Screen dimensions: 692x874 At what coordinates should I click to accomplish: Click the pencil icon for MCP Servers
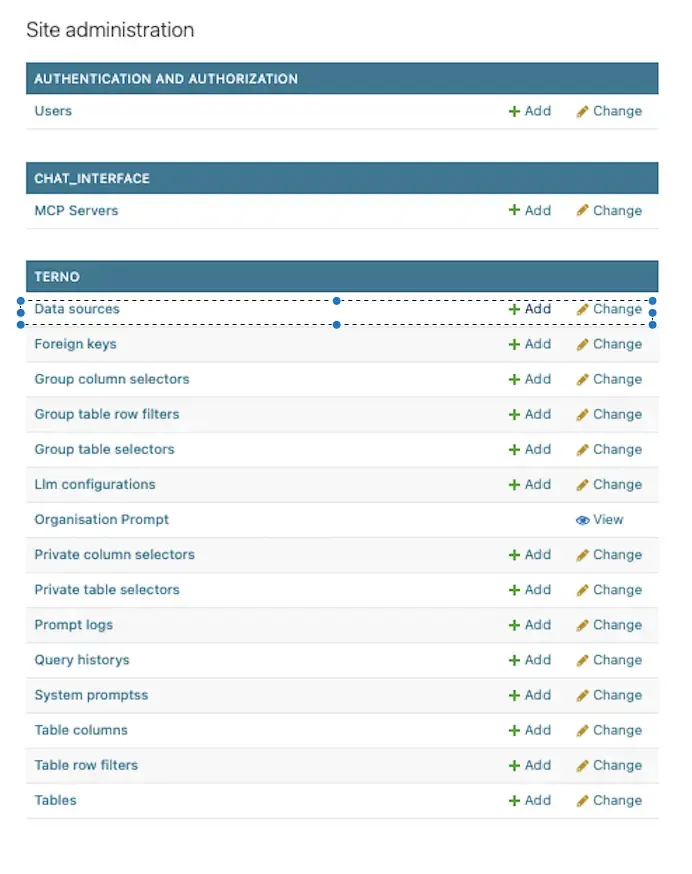point(582,211)
